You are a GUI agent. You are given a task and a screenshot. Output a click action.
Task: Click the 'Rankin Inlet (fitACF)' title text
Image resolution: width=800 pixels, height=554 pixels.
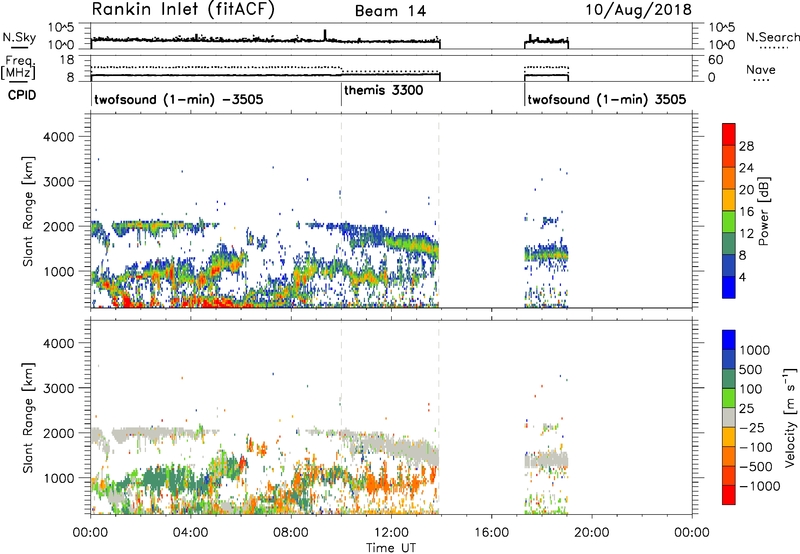point(183,9)
